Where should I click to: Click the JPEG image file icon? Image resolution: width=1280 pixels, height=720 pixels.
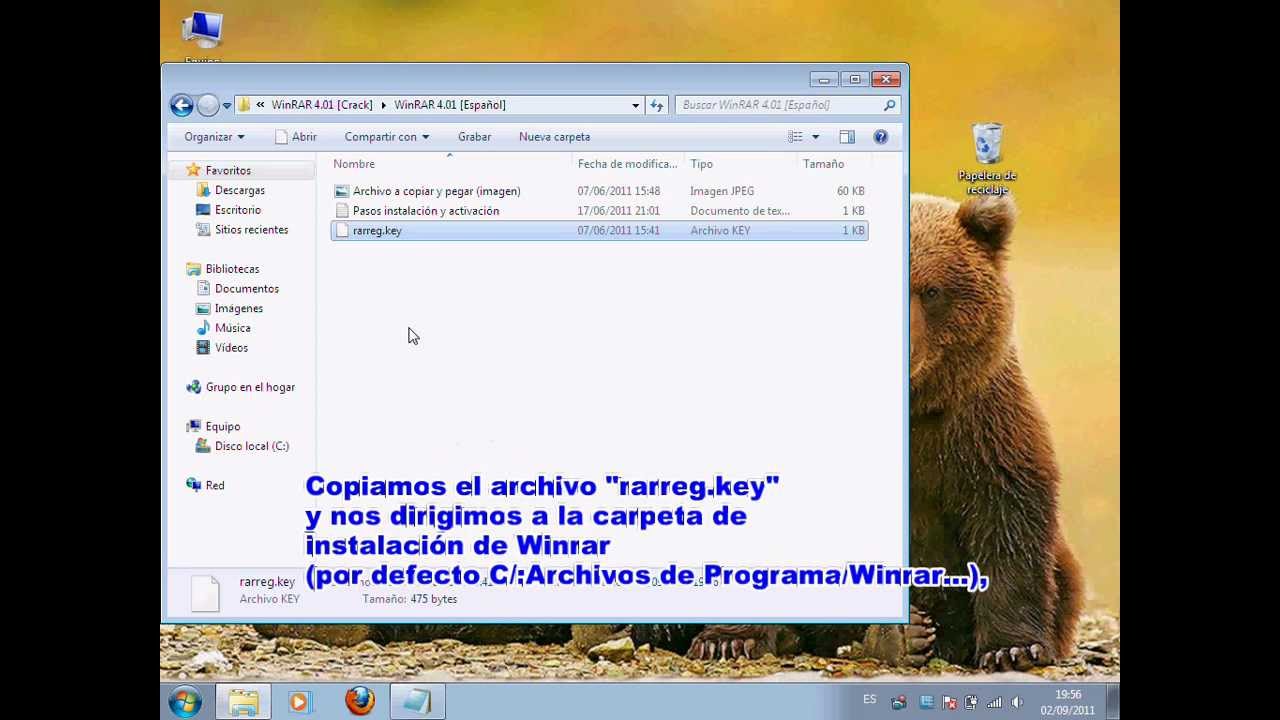pyautogui.click(x=342, y=191)
